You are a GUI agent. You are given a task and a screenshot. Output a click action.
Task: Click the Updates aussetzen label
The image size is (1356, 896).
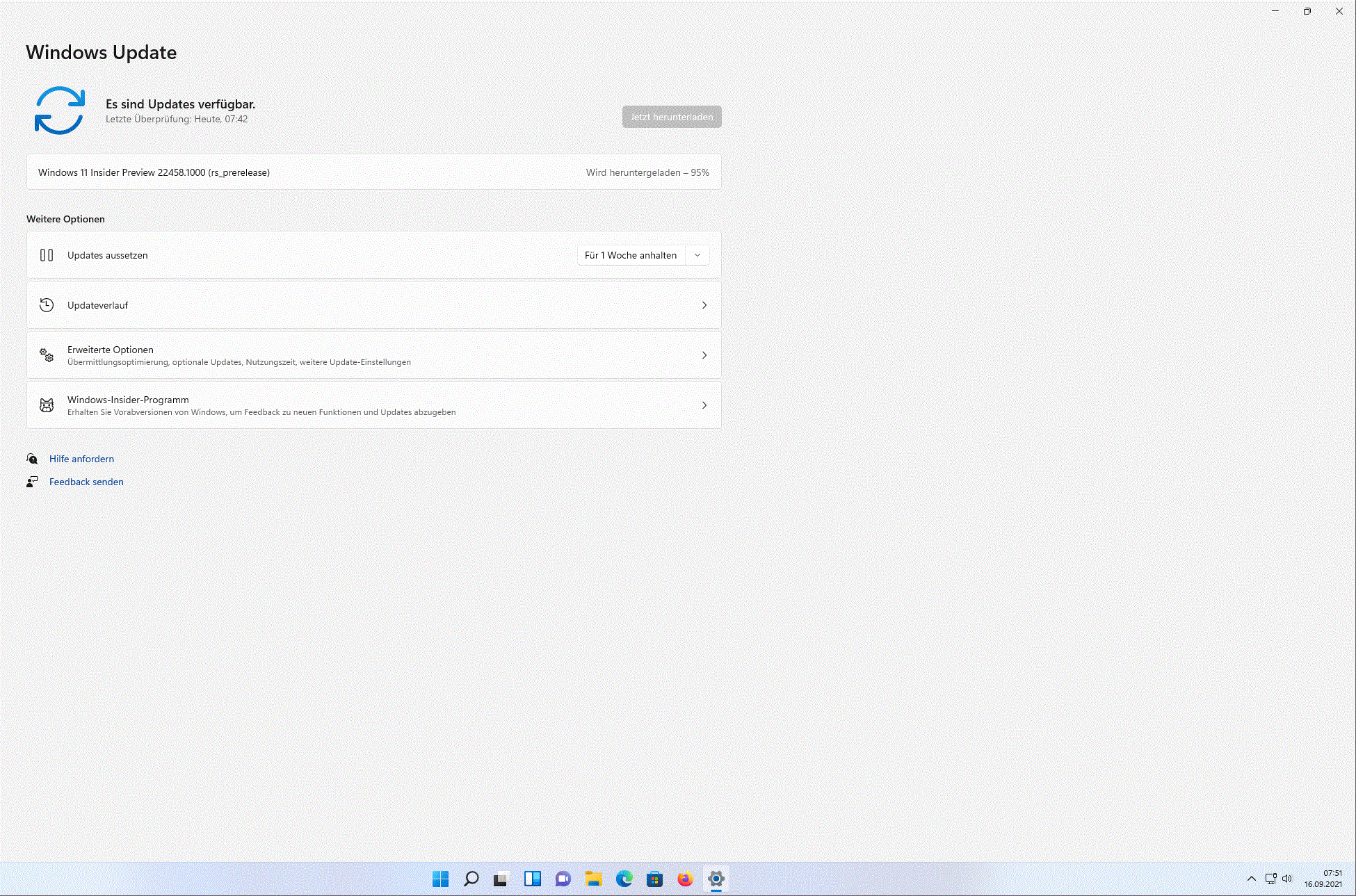pos(108,255)
